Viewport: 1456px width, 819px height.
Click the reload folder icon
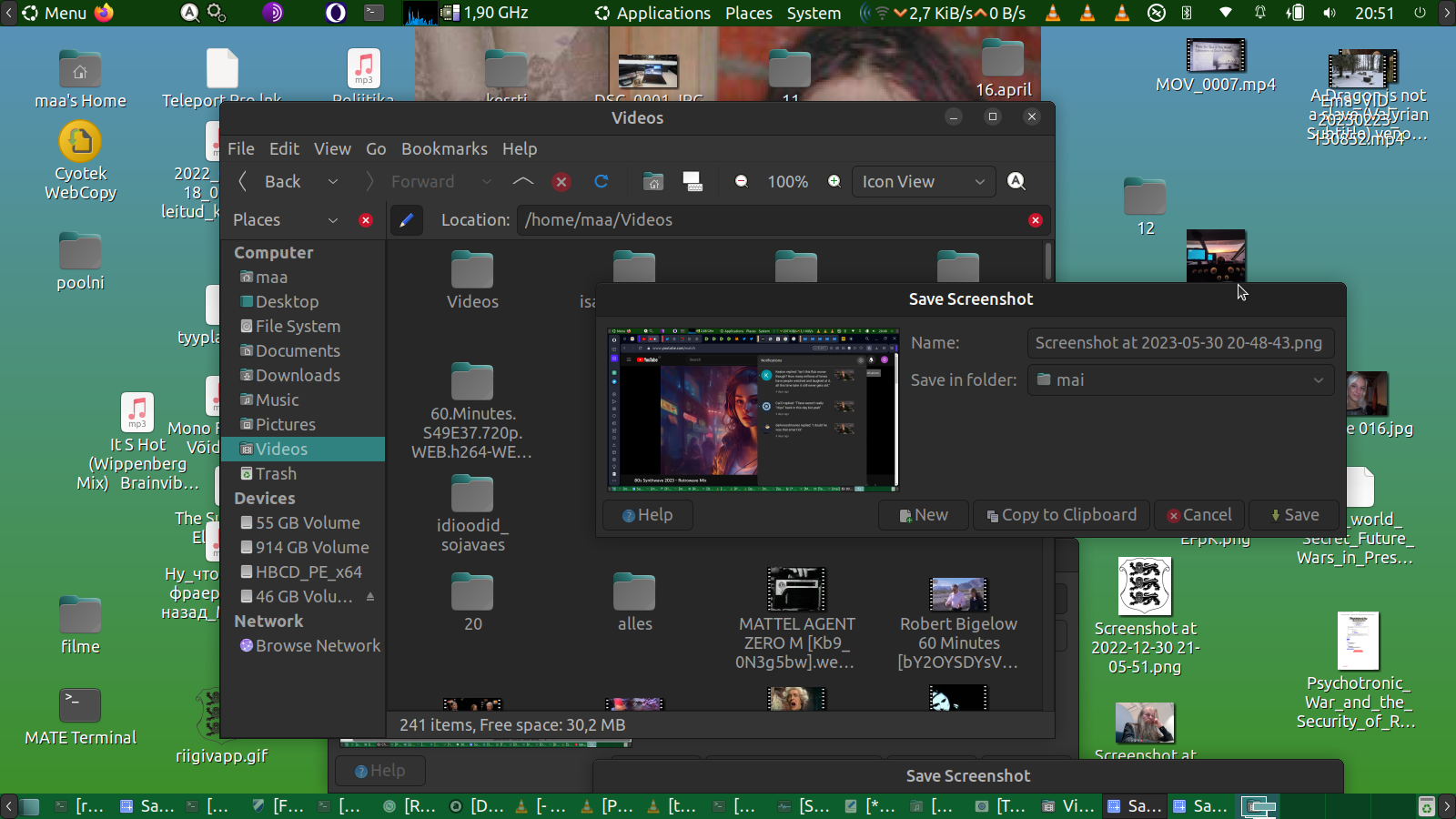tap(601, 182)
